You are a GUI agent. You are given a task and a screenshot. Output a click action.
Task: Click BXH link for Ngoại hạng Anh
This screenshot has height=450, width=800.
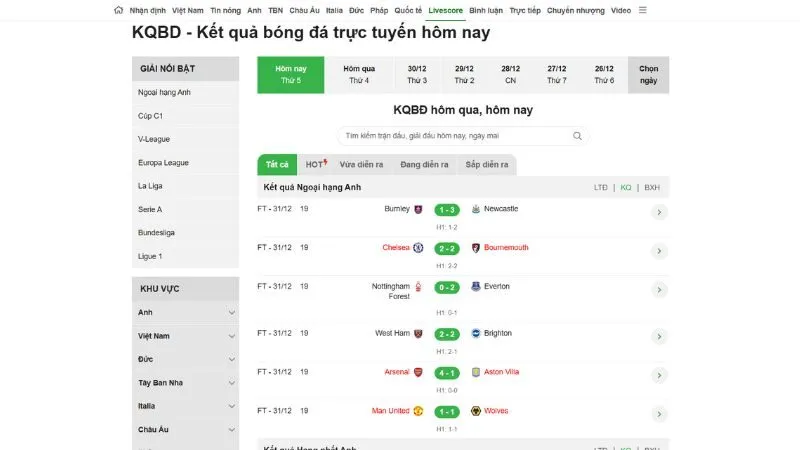652,188
